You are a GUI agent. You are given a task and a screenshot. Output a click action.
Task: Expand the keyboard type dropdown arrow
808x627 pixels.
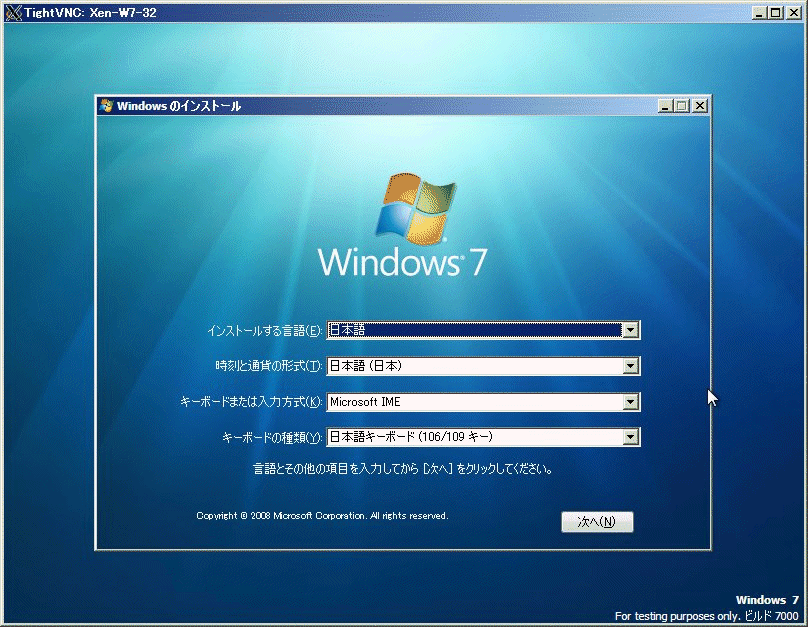tap(630, 437)
